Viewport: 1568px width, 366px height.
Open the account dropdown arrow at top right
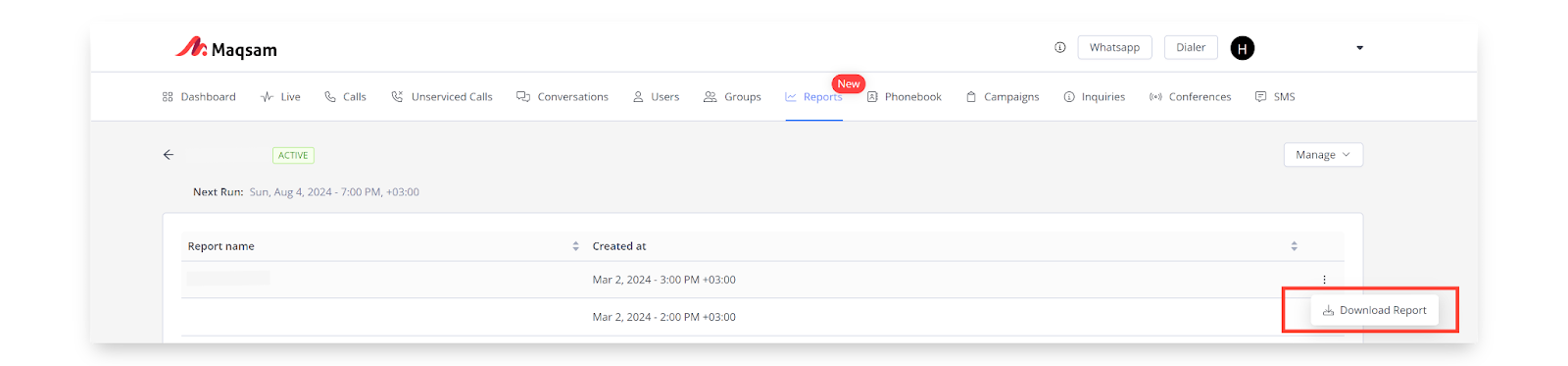point(1359,48)
